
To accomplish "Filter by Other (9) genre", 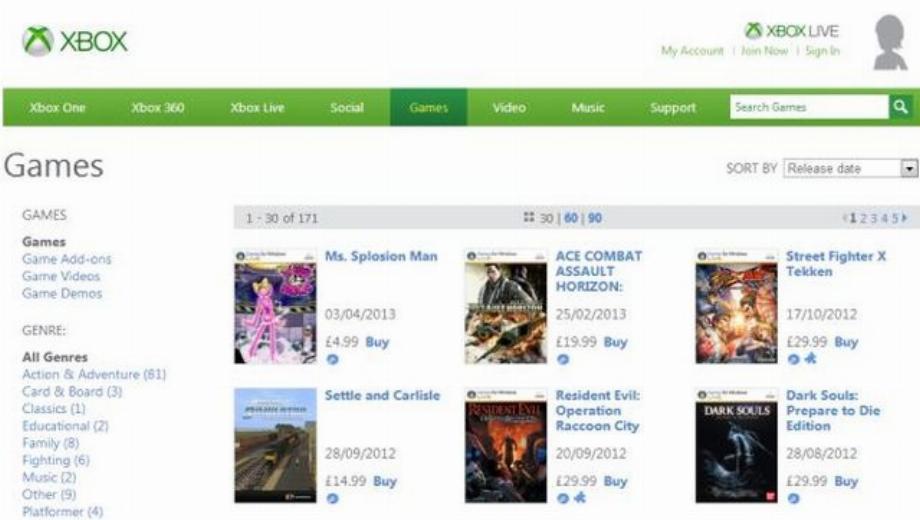I will click(x=49, y=494).
